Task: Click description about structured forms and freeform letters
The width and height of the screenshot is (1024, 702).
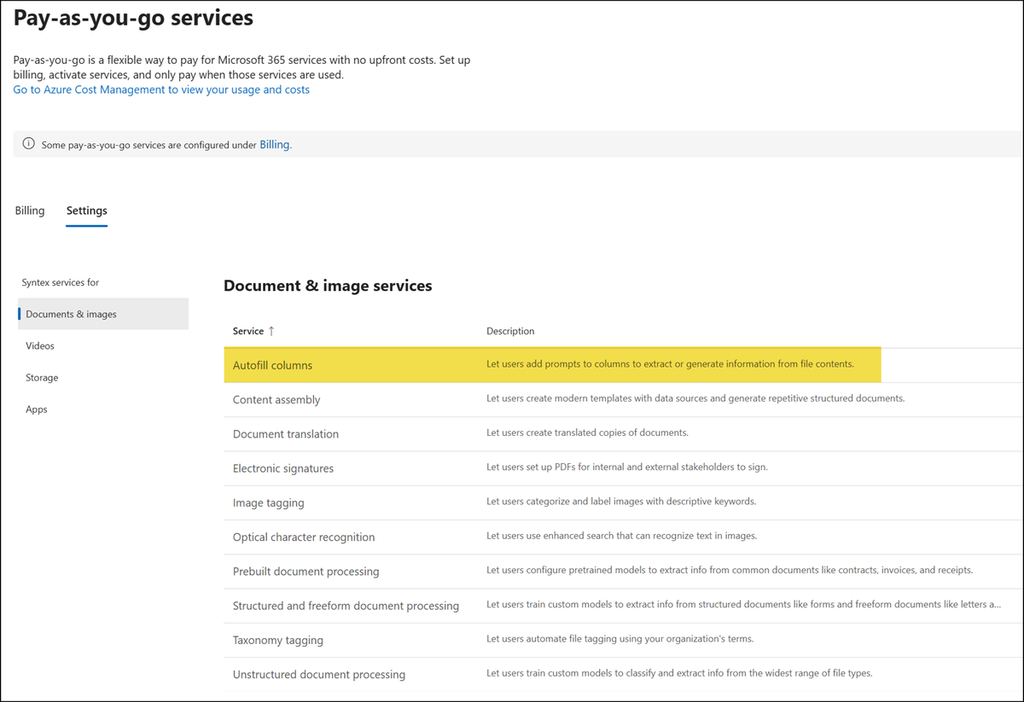Action: point(743,605)
